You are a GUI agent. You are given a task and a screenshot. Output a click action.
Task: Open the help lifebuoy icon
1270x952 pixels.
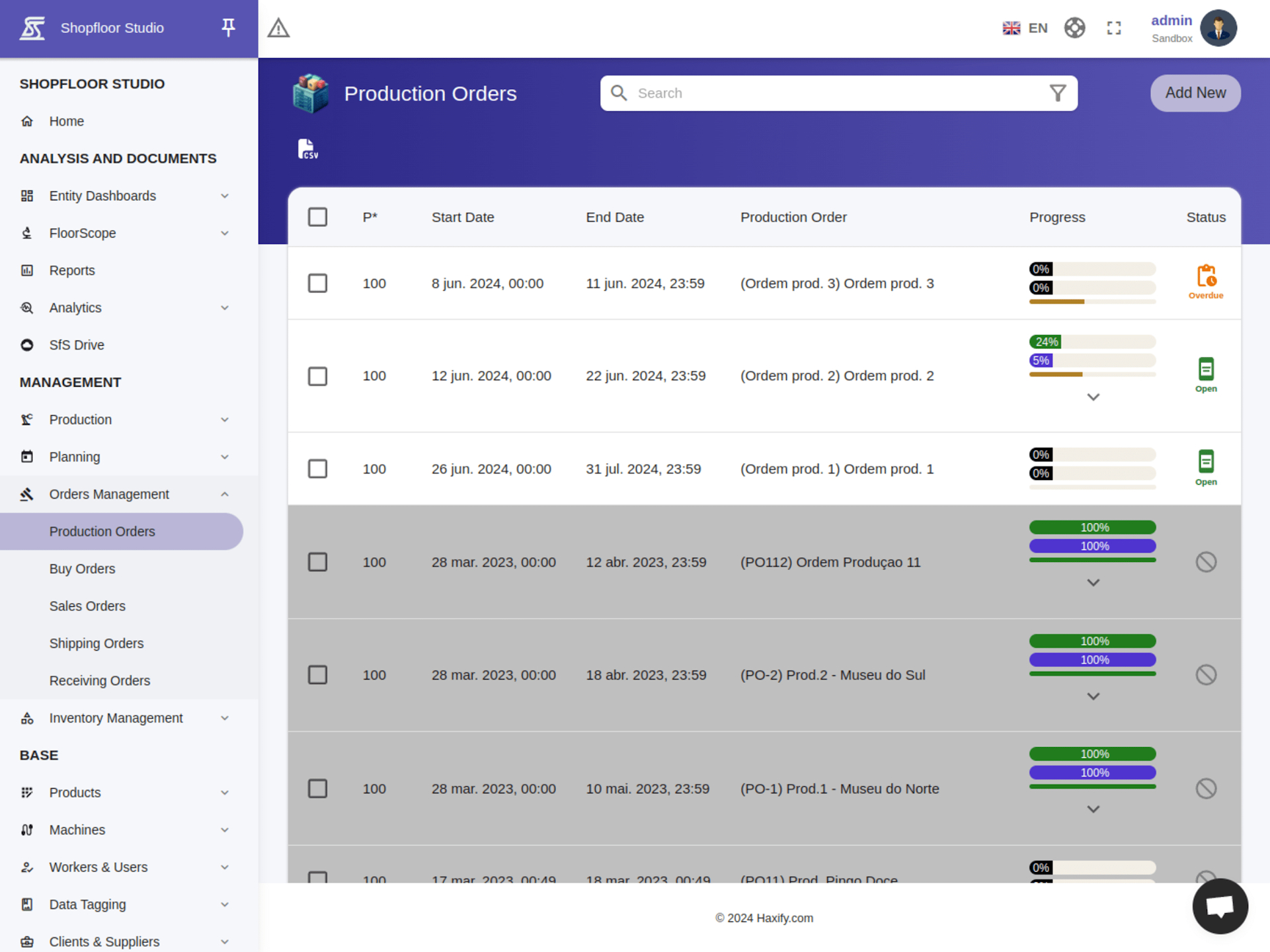pos(1074,28)
